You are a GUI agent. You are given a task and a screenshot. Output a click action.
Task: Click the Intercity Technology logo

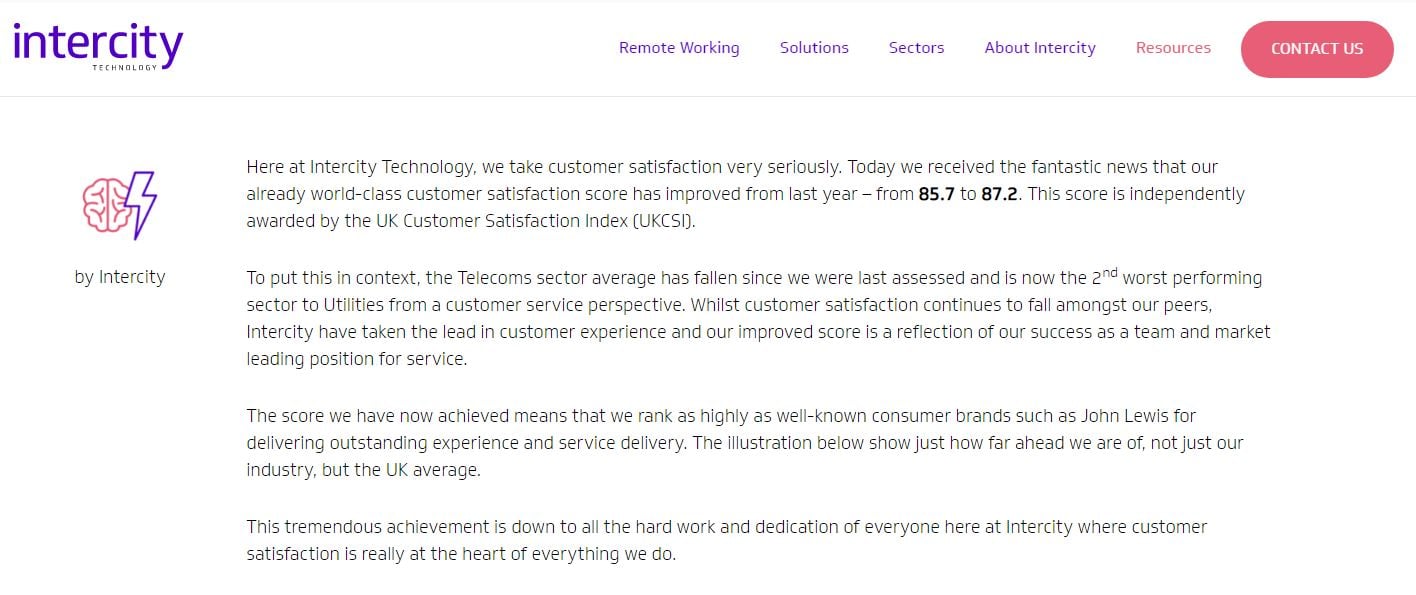tap(98, 46)
